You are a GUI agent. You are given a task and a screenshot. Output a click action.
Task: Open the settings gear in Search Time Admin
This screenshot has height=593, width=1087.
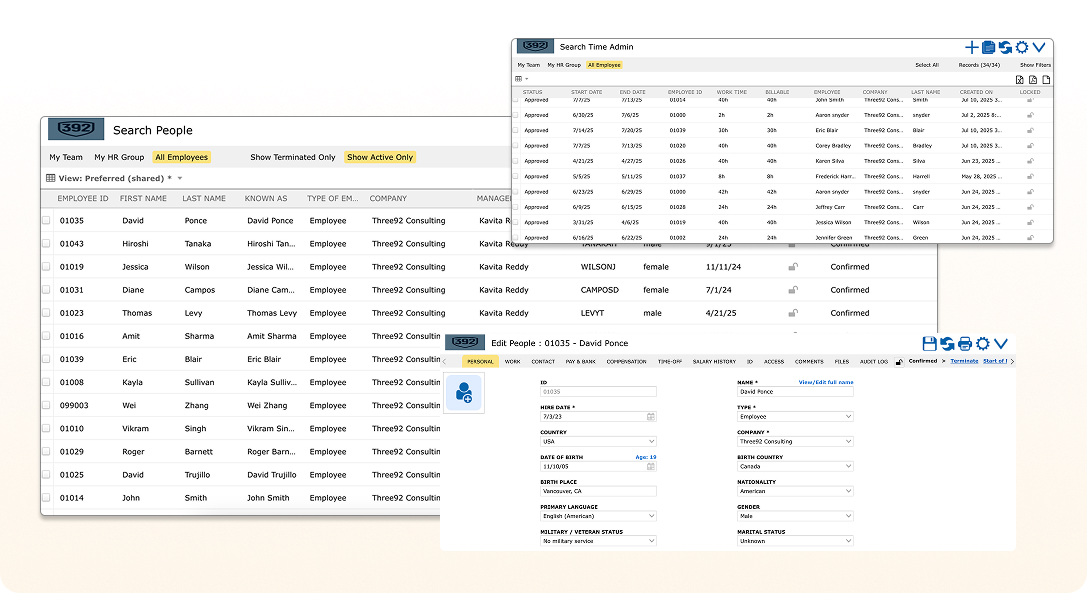1022,47
